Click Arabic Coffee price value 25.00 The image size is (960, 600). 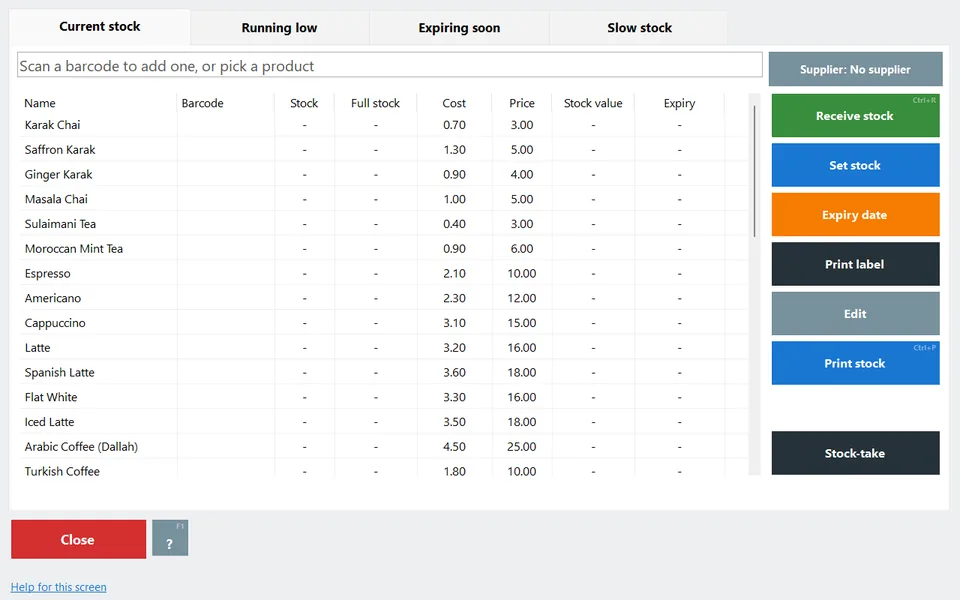[x=522, y=447]
